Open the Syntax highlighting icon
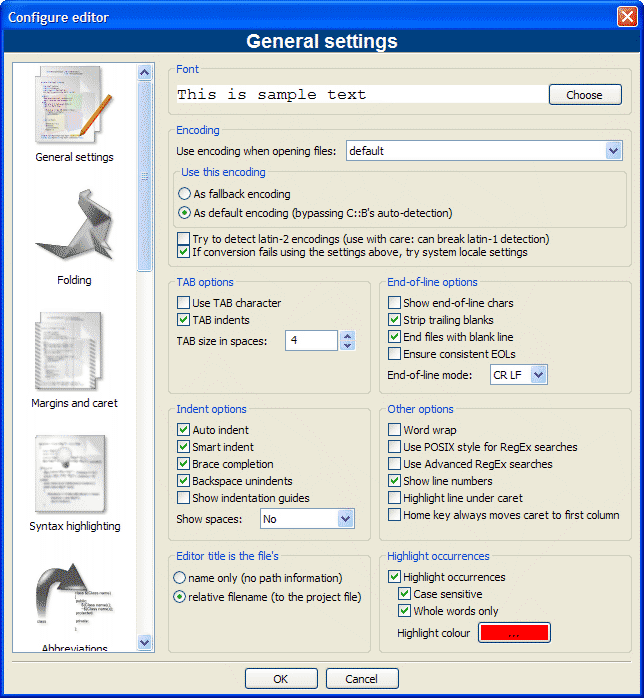Viewport: 644px width, 698px height. click(74, 477)
